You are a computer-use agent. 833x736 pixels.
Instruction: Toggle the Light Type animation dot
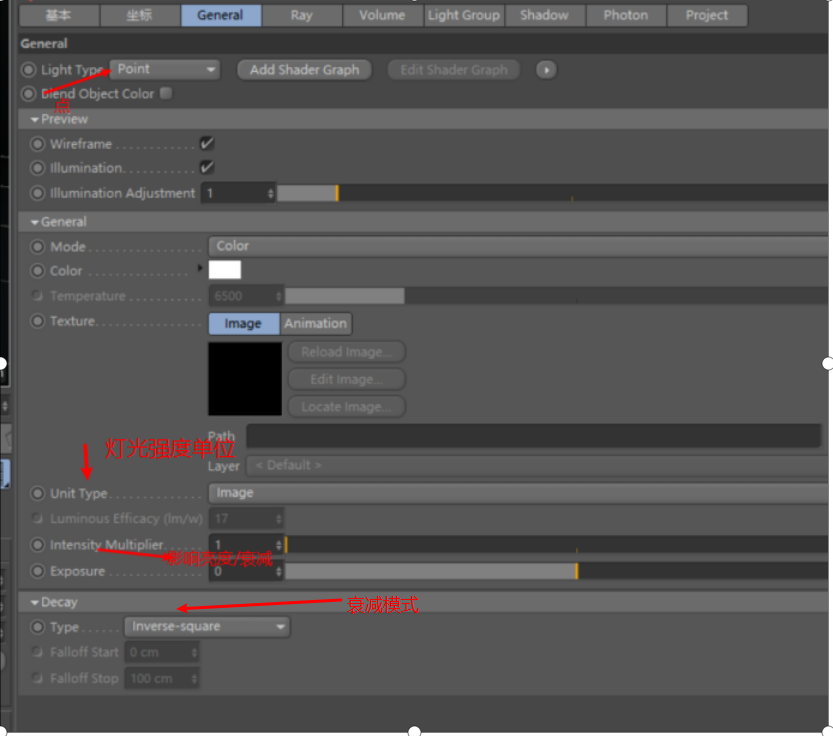click(x=29, y=70)
